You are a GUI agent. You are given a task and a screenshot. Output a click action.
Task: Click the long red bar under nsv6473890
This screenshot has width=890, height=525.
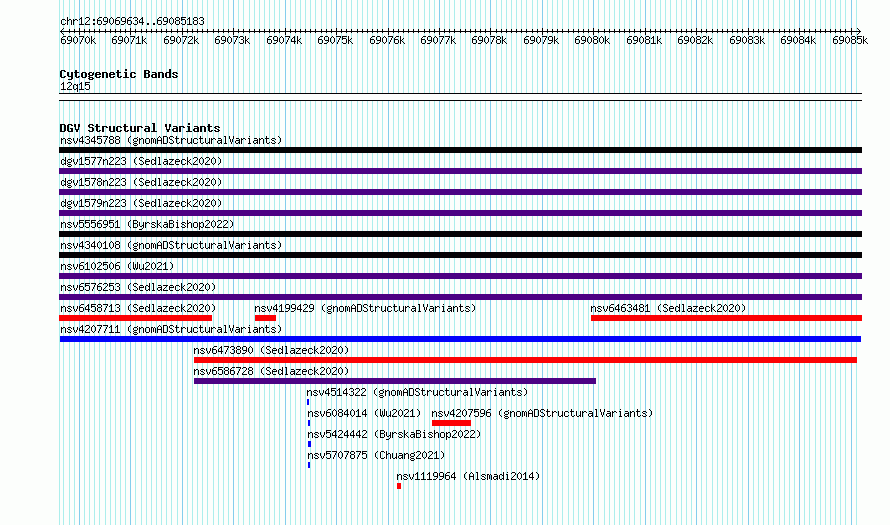click(525, 360)
